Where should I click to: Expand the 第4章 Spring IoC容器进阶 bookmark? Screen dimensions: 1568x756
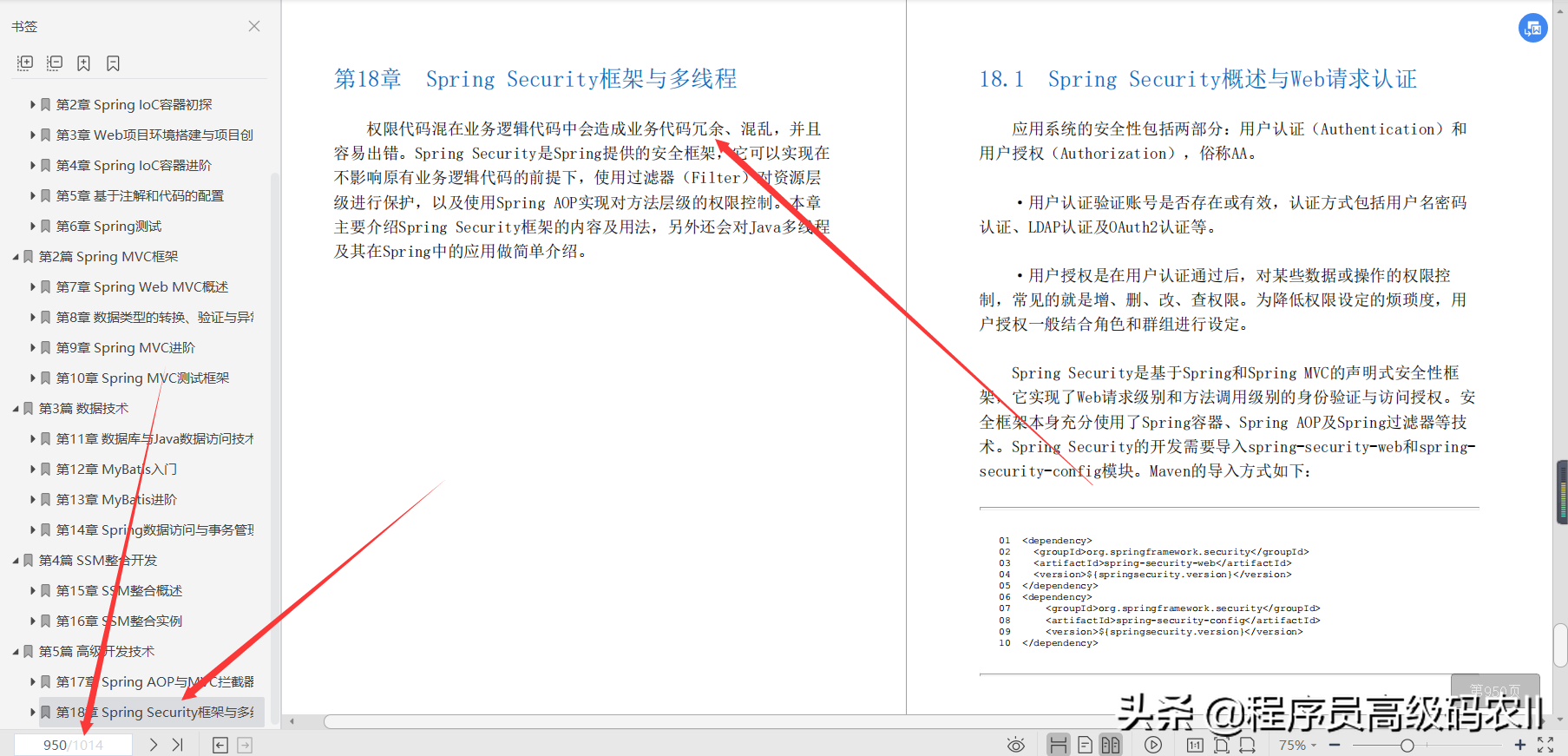click(33, 165)
